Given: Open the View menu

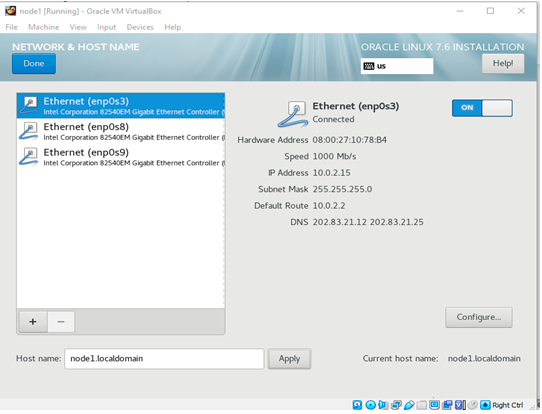Looking at the screenshot, I should tap(78, 27).
